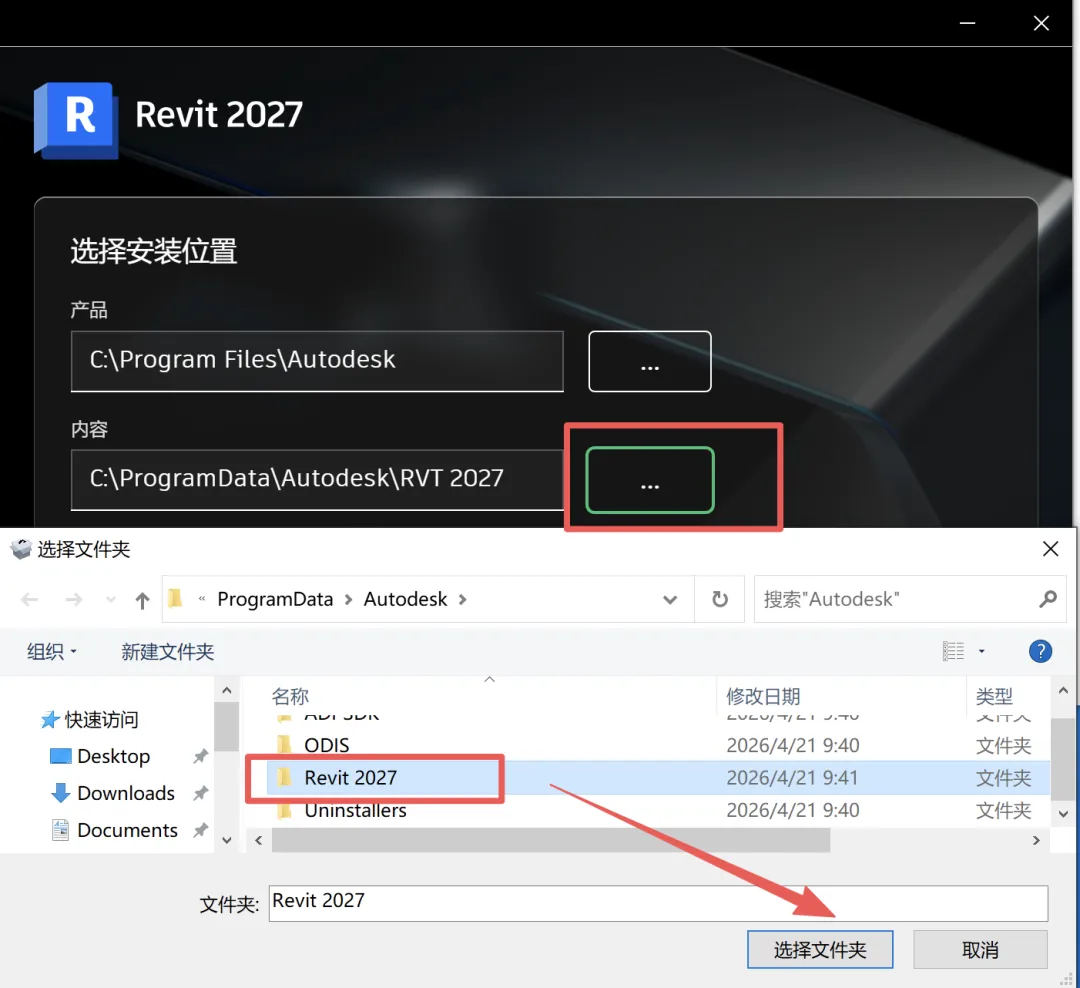The image size is (1080, 988).
Task: Select 快速访问 in navigation pane
Action: click(90, 719)
